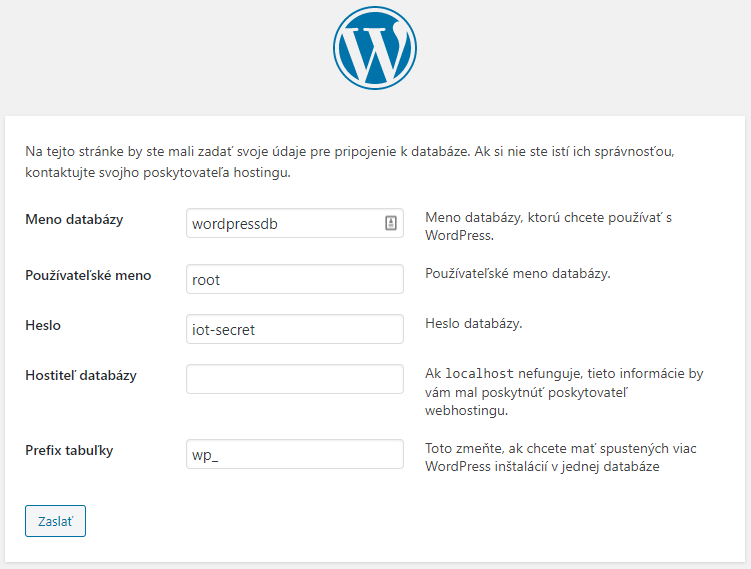This screenshot has width=751, height=569.
Task: Click the autofill icon in database name field
Action: (x=391, y=223)
